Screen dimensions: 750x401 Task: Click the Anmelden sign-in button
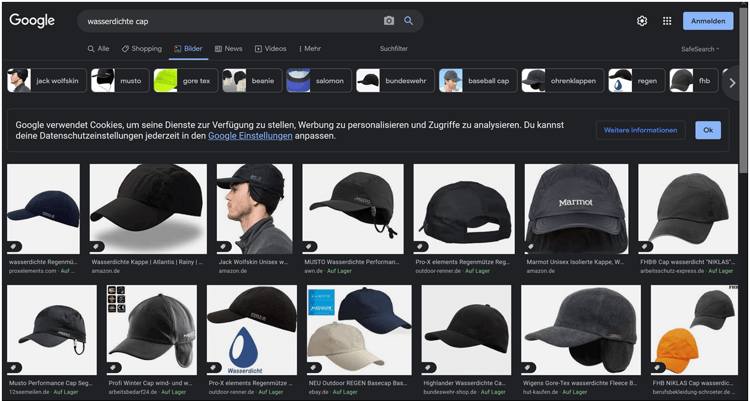coord(708,21)
